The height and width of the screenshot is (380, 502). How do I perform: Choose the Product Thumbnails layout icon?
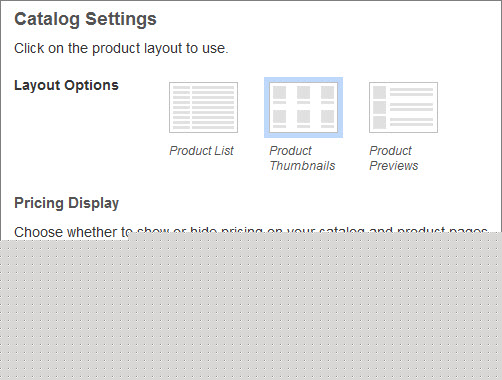coord(303,107)
